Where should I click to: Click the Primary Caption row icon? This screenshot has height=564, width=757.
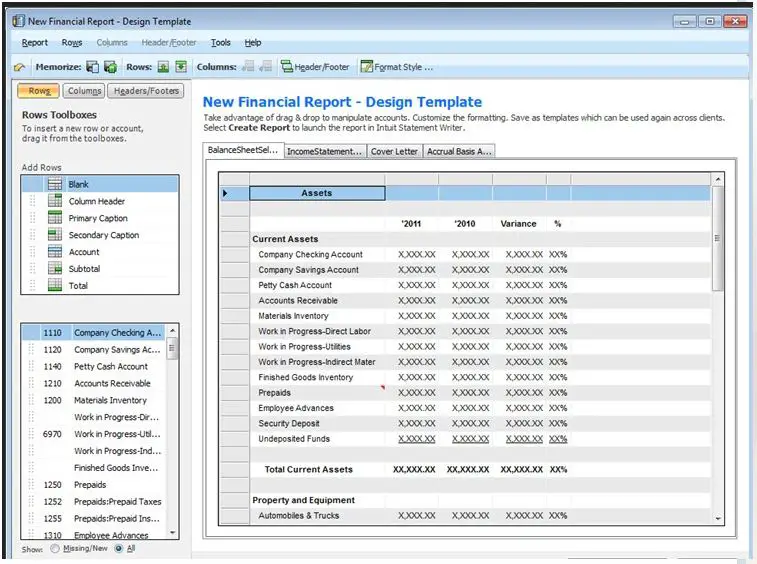click(x=55, y=218)
